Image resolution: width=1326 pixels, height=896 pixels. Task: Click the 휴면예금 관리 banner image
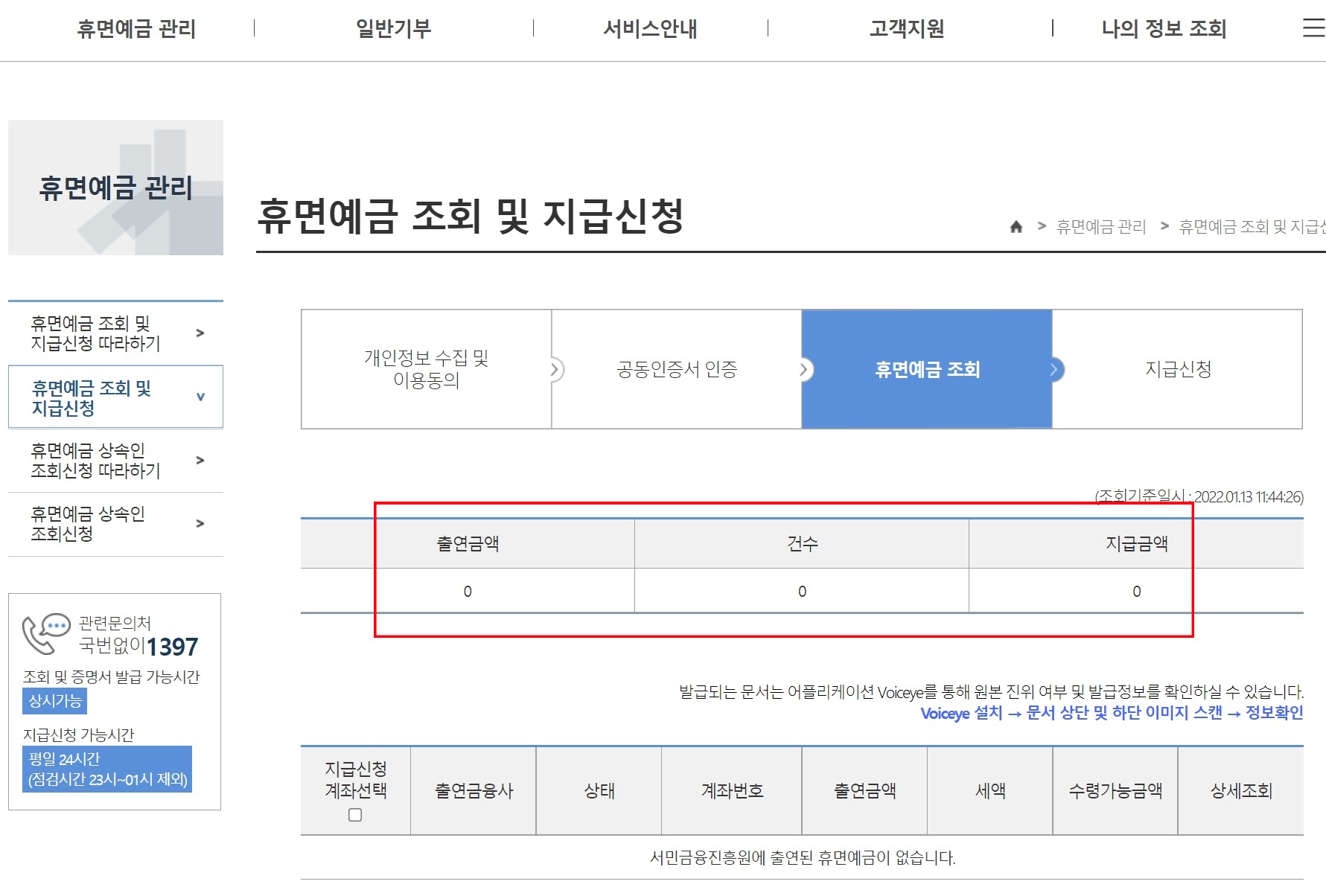click(115, 187)
